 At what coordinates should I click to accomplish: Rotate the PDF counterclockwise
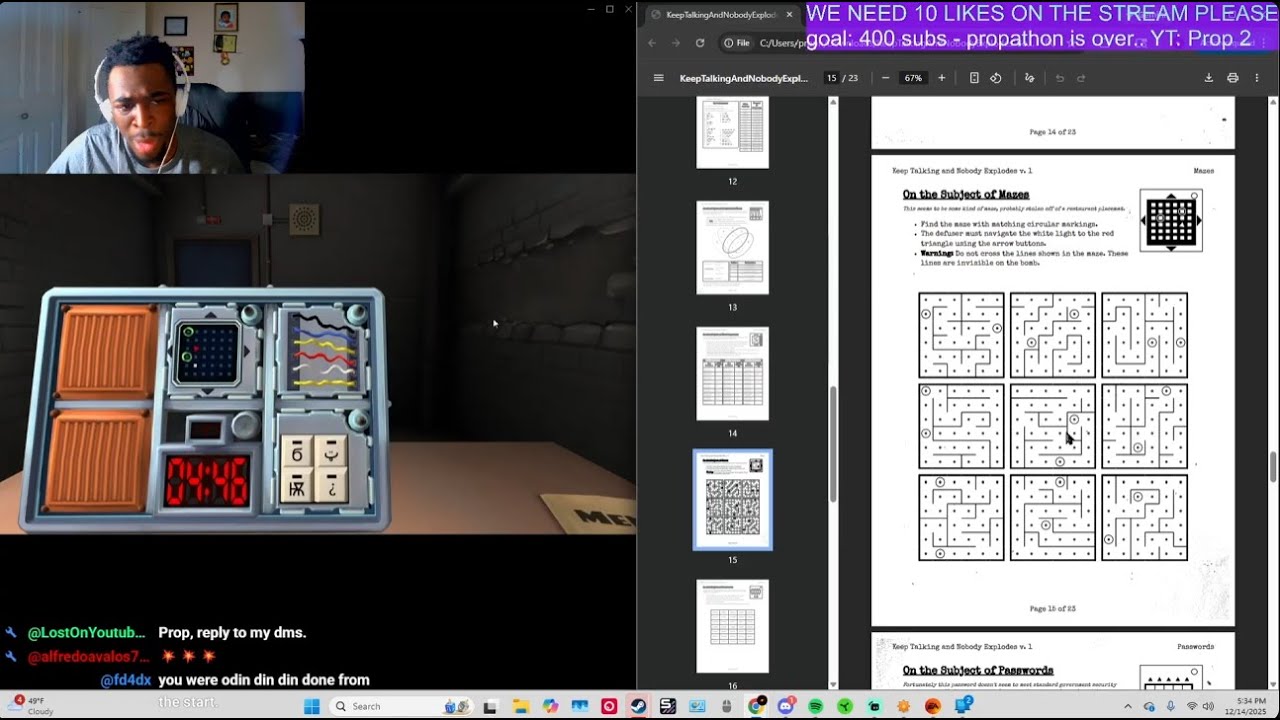coord(996,78)
